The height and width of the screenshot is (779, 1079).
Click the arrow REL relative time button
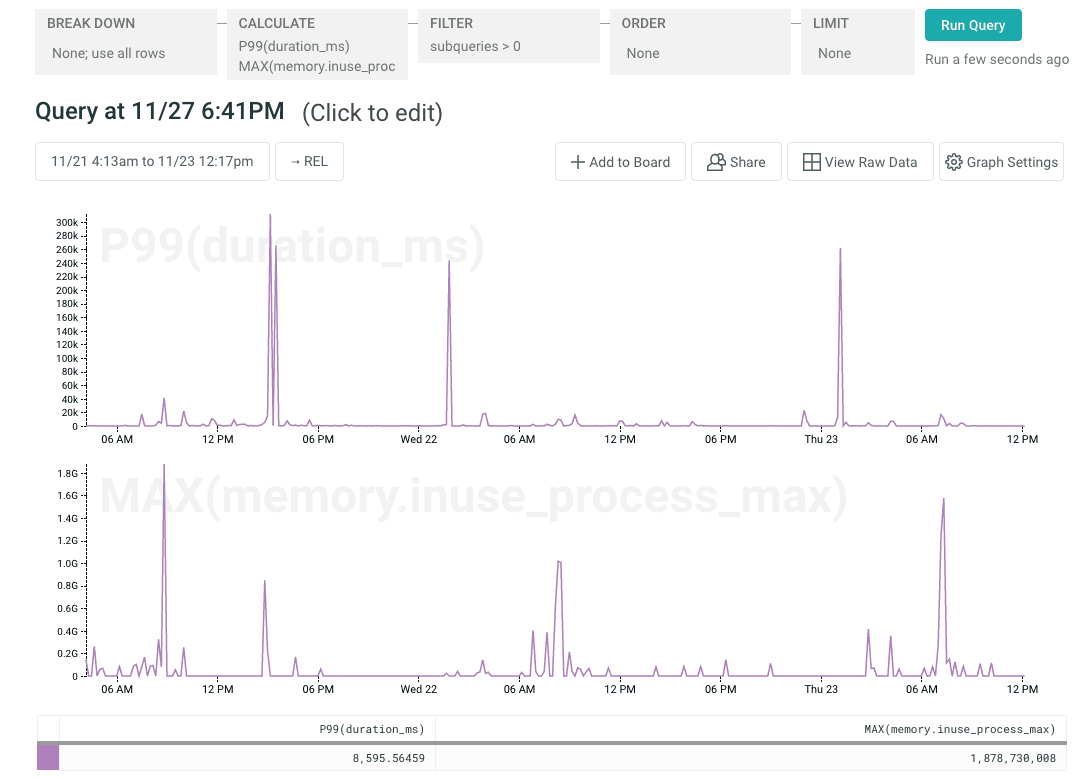click(309, 162)
